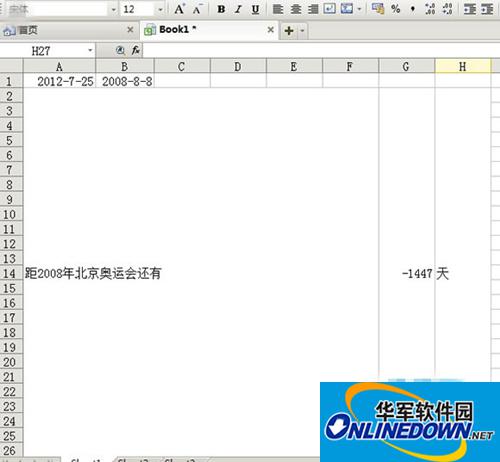
Task: Apply percent style format
Action: pyautogui.click(x=396, y=9)
